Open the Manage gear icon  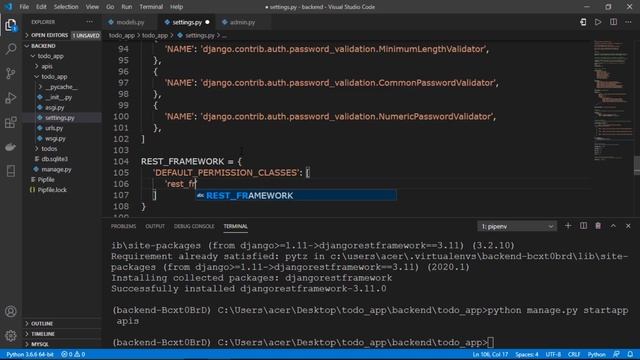click(x=11, y=336)
